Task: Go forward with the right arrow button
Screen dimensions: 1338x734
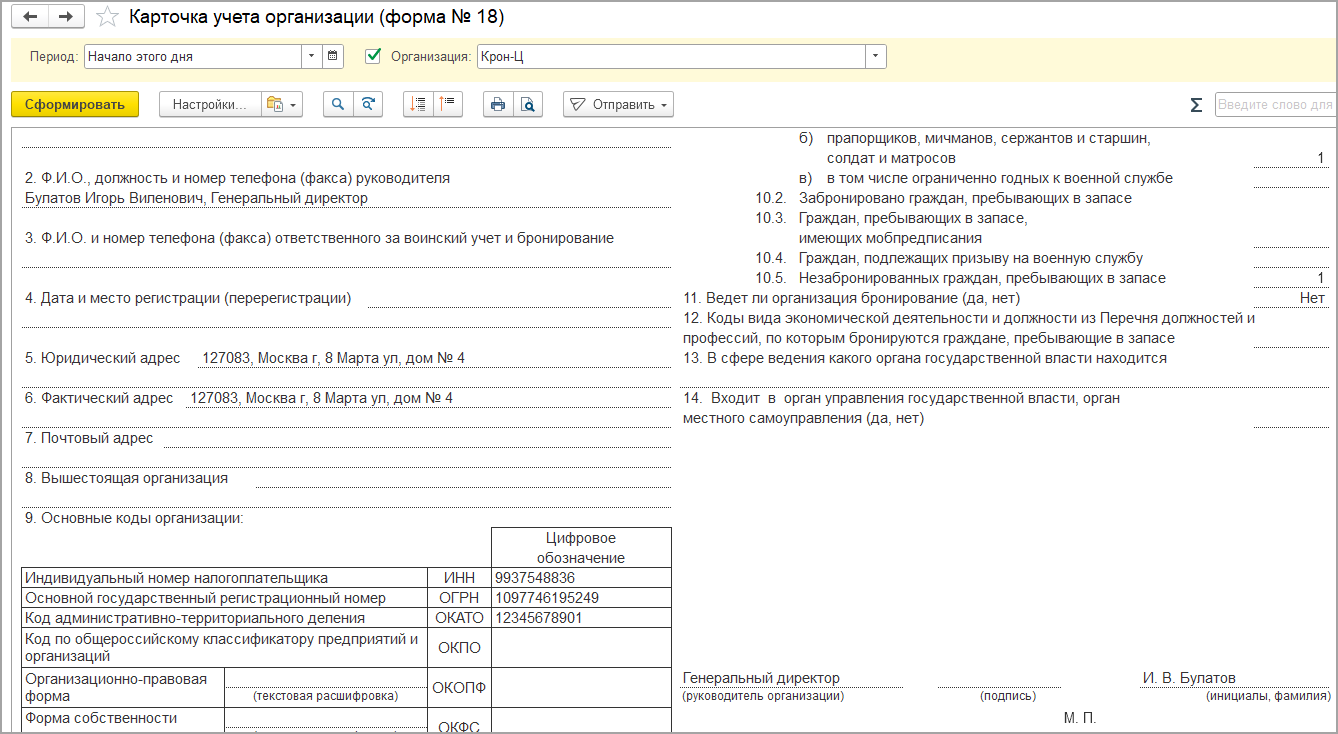Action: click(x=66, y=17)
